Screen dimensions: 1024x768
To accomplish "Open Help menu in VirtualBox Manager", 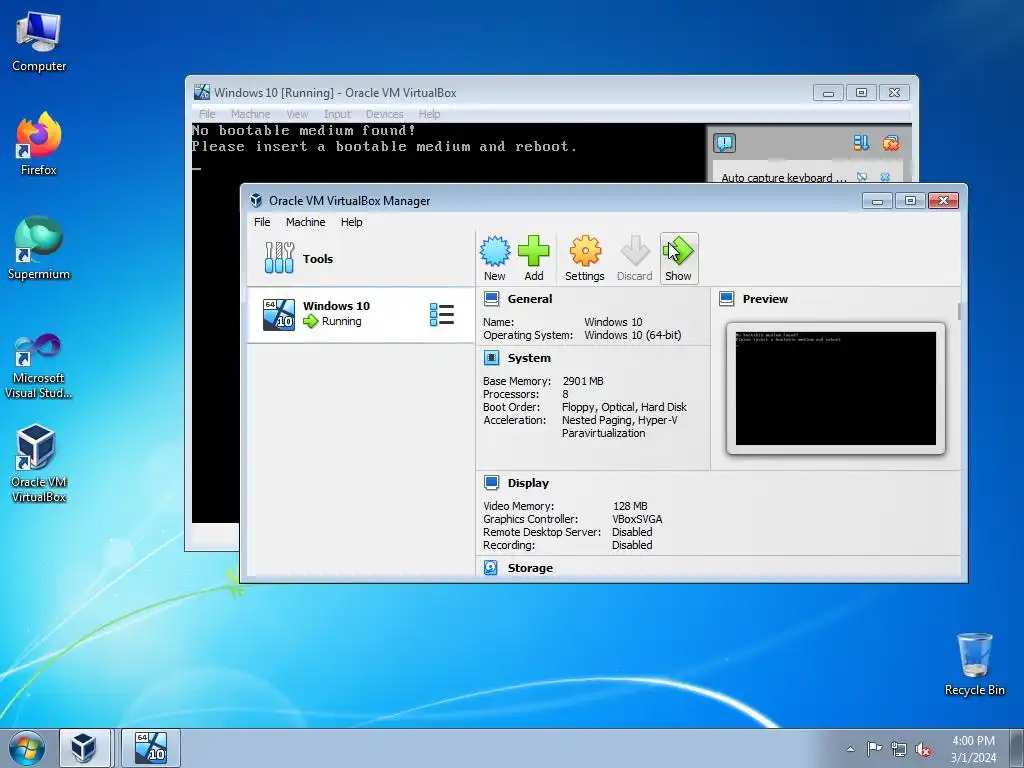I will click(x=351, y=222).
